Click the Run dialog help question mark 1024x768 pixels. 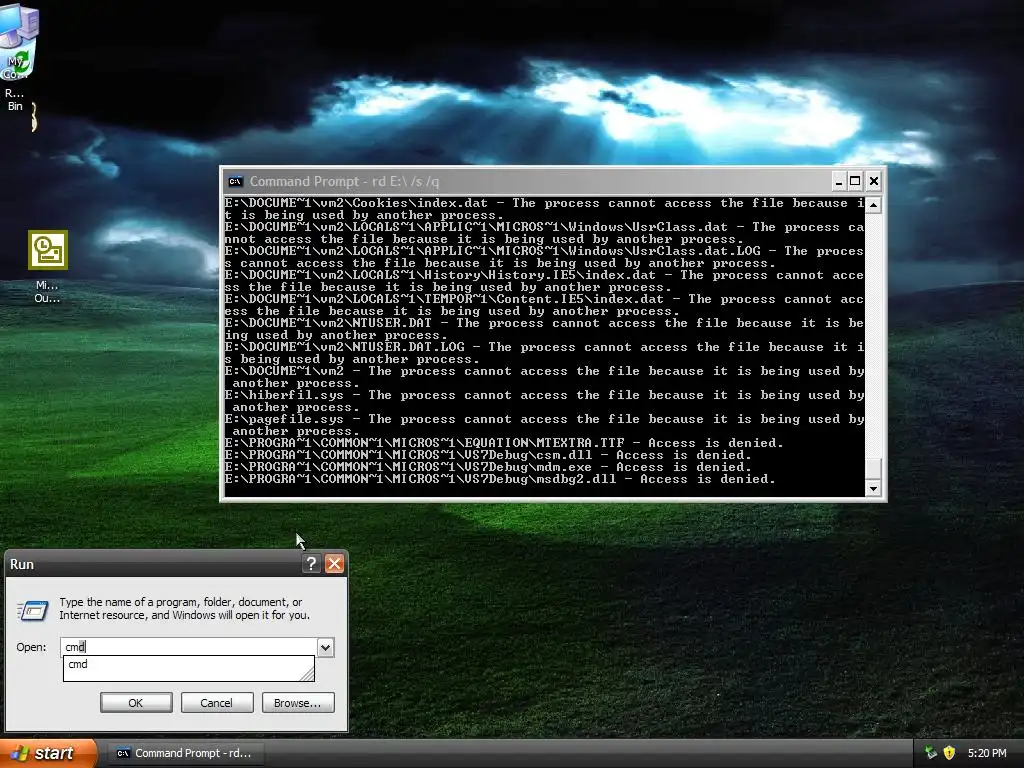pyautogui.click(x=312, y=564)
